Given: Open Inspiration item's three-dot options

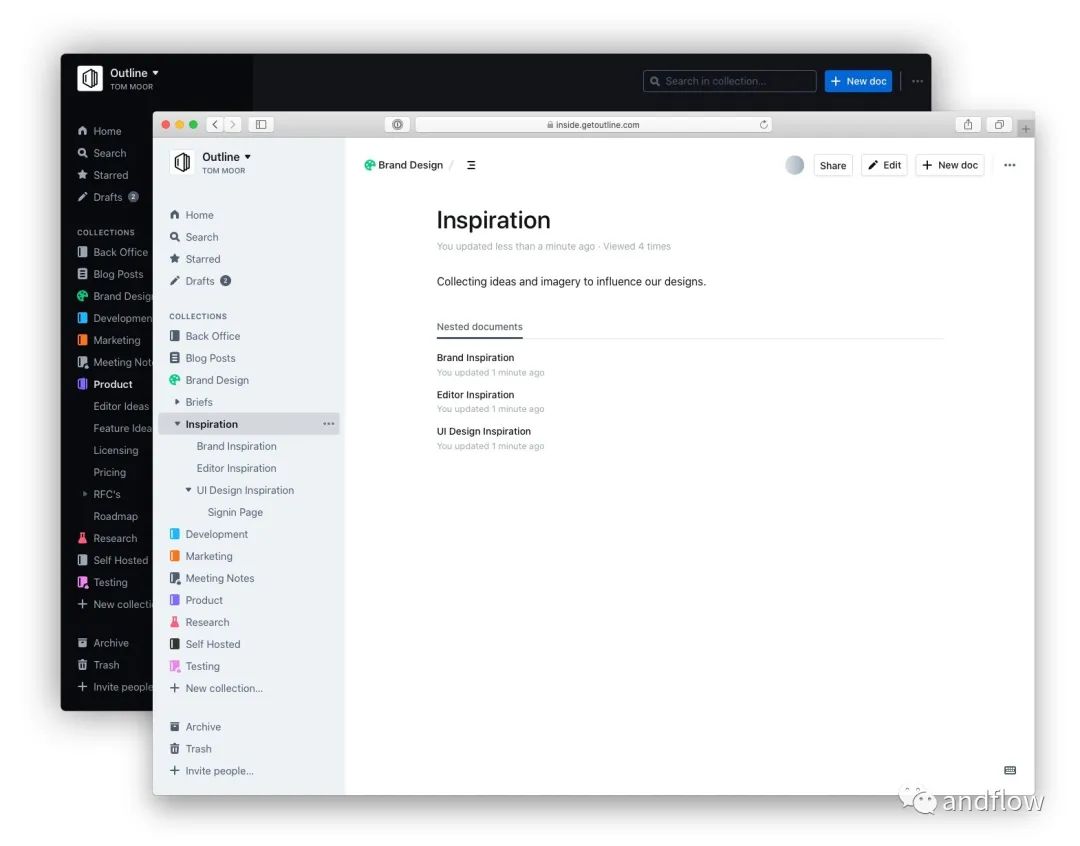Looking at the screenshot, I should [329, 424].
